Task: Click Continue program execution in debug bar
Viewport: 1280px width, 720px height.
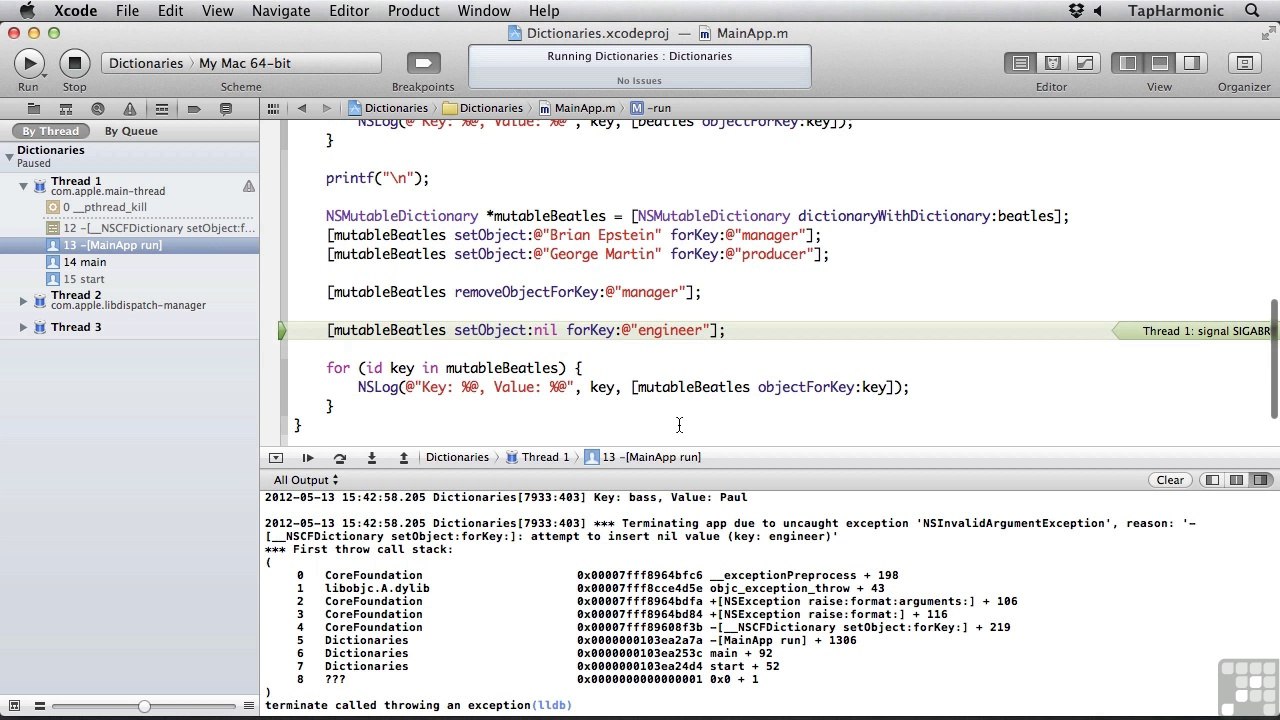Action: tap(308, 457)
